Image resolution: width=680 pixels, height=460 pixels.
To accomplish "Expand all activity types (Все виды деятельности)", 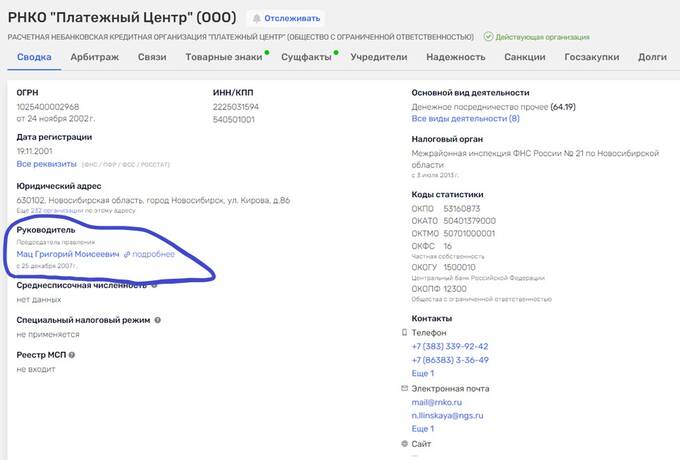I will 465,118.
